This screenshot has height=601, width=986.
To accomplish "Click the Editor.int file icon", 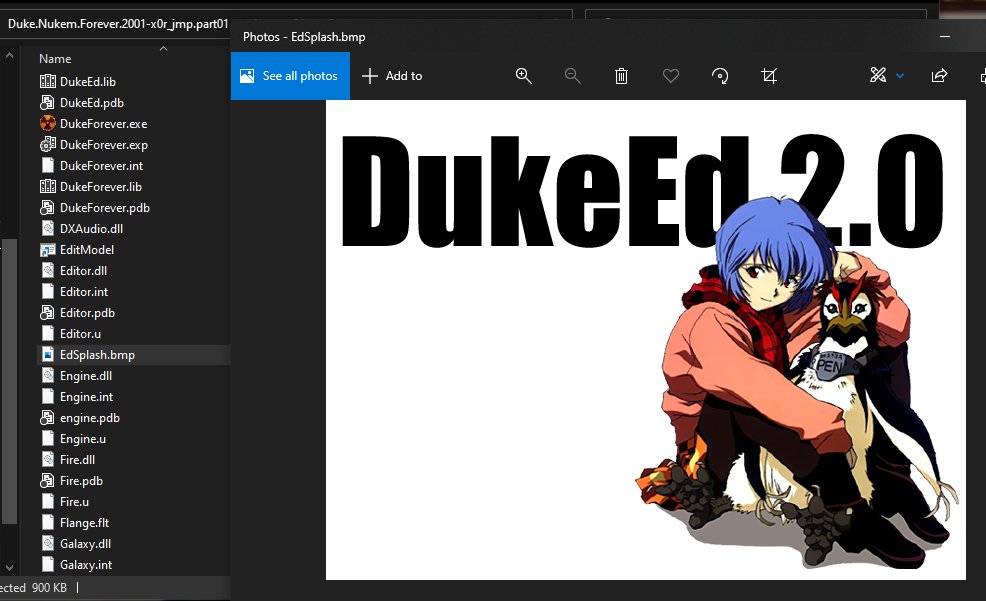I will (48, 292).
